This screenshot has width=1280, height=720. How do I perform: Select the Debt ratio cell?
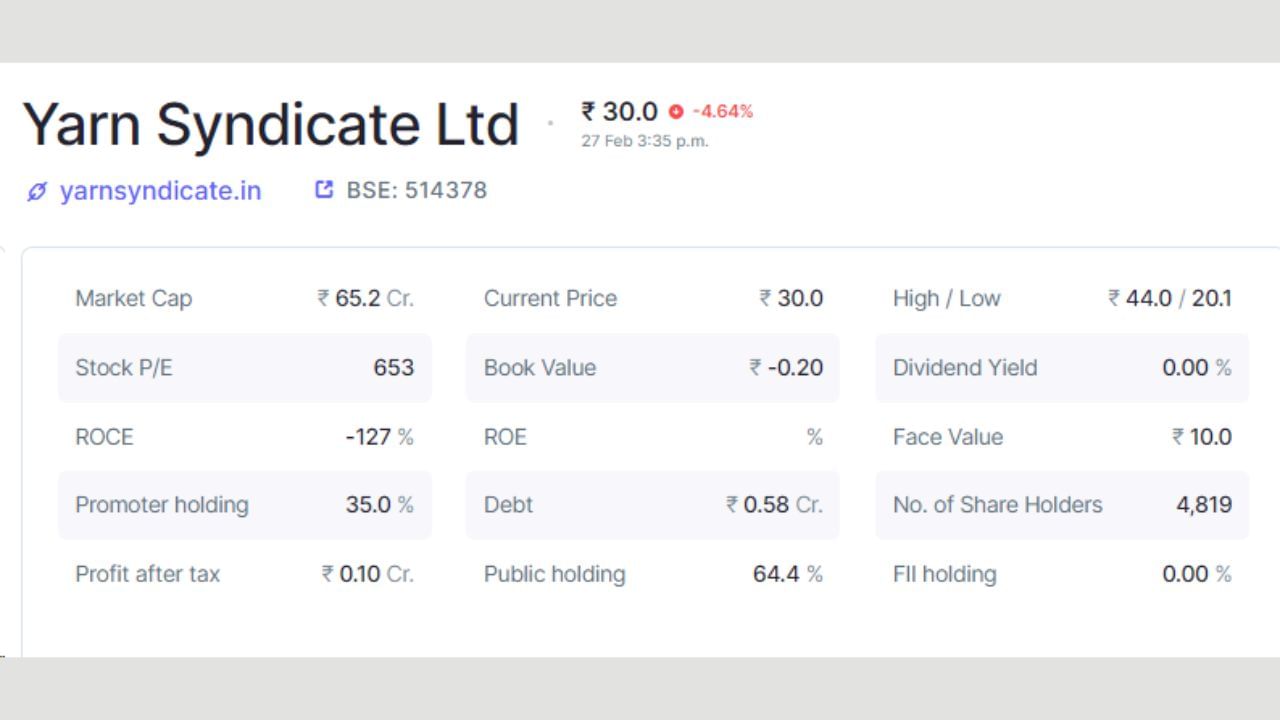pos(653,505)
